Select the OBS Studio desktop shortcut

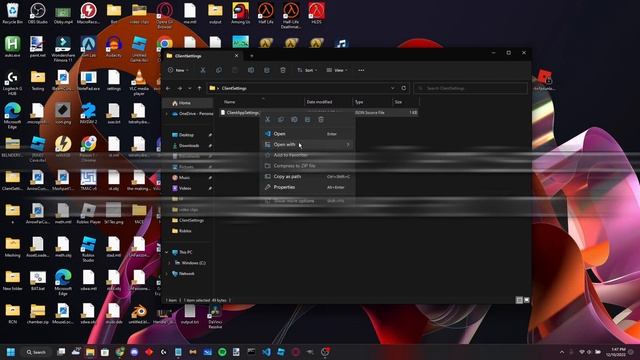pos(38,13)
